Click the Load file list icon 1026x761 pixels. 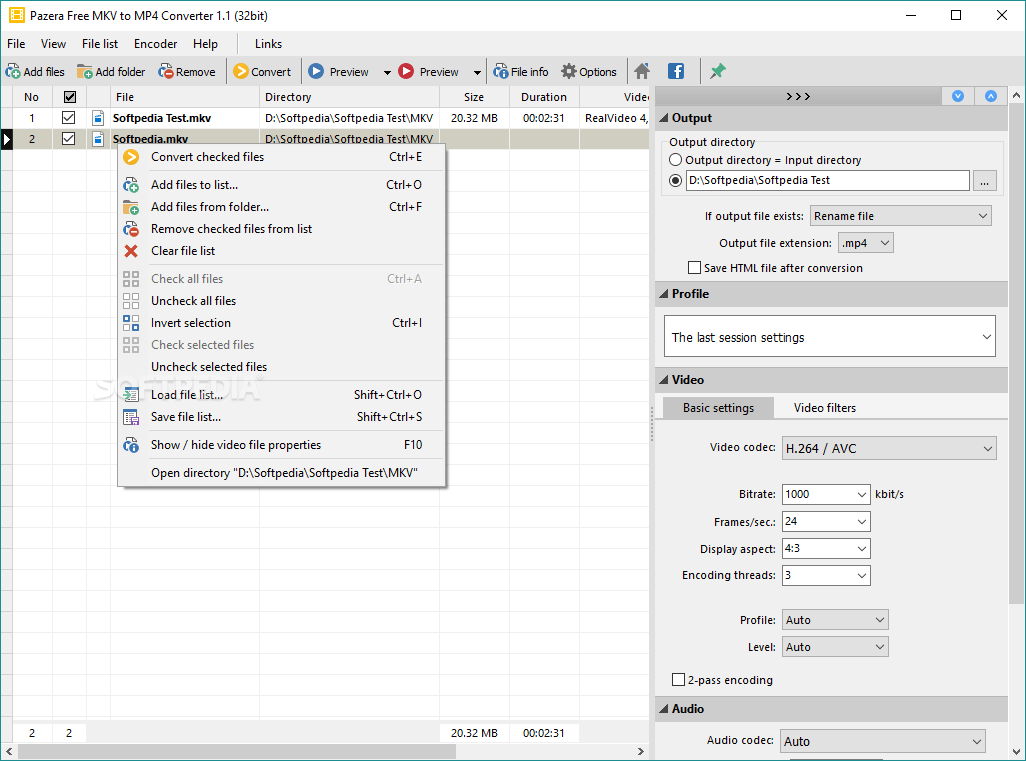(131, 395)
